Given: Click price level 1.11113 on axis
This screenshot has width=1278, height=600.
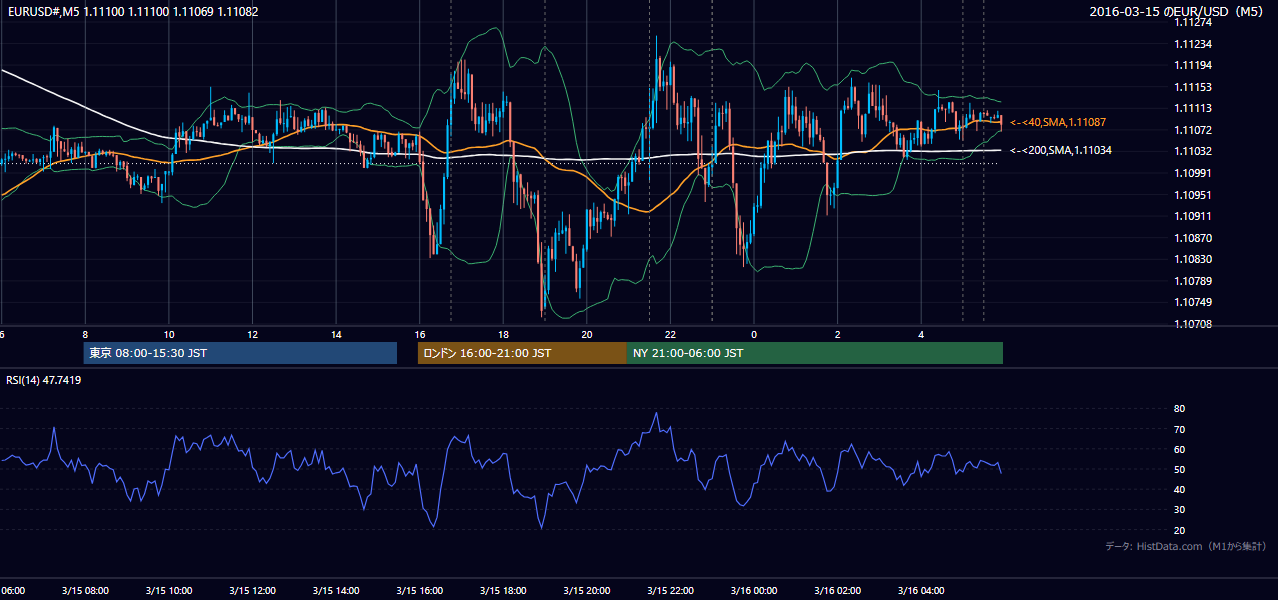Looking at the screenshot, I should tap(1193, 108).
